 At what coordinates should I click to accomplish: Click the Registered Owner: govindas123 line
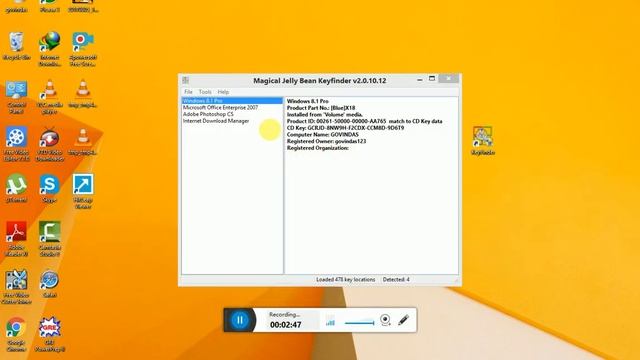[326, 141]
